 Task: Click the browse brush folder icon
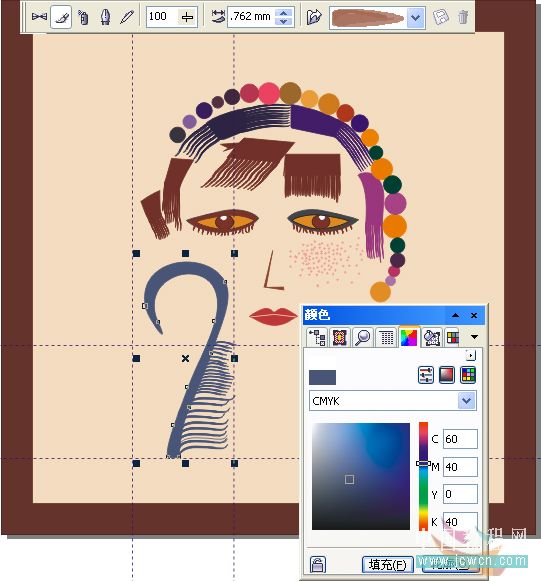(x=314, y=17)
